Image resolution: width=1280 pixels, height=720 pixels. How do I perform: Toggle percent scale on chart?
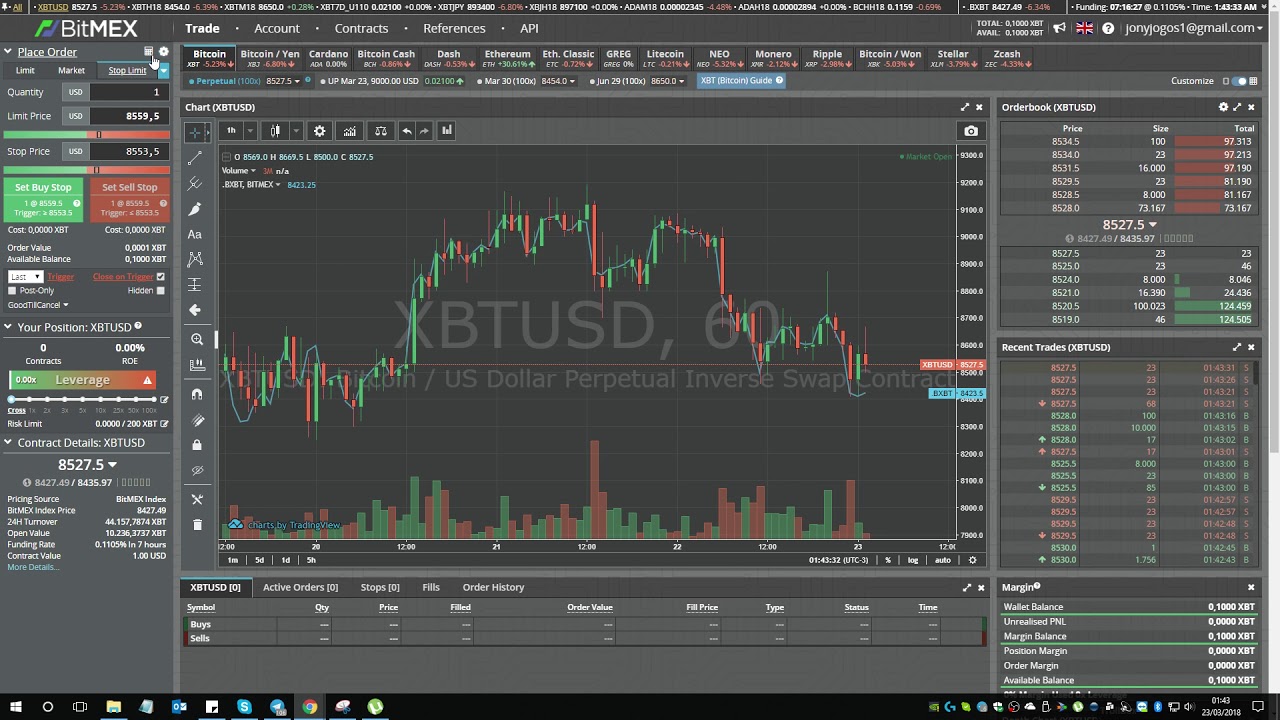(888, 560)
